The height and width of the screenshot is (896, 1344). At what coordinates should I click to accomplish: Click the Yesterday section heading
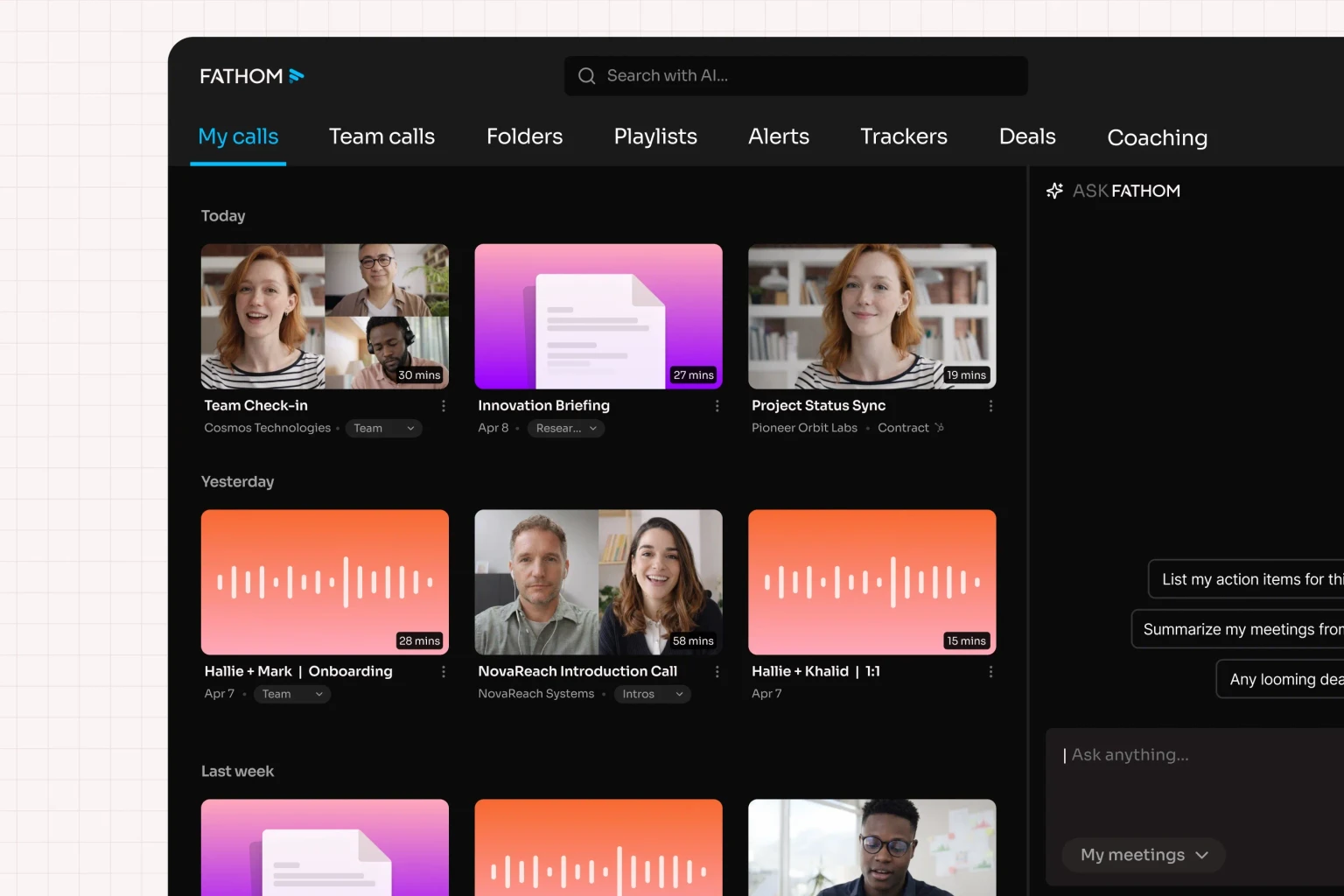click(x=237, y=482)
